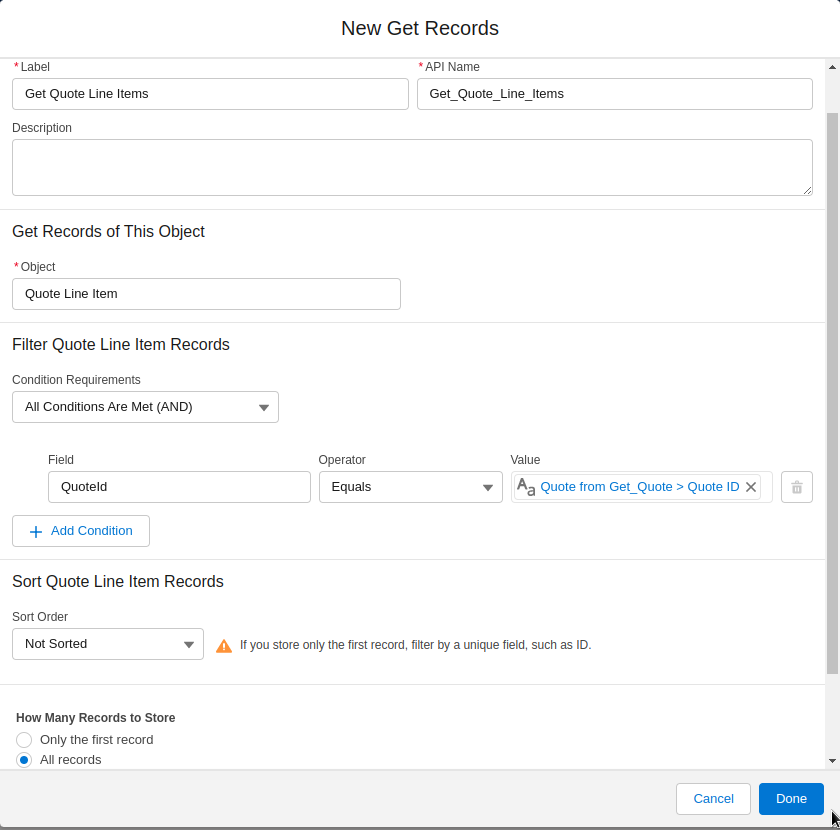Click the 'Quote from Get_Quote > Quote ID' link

pos(640,487)
